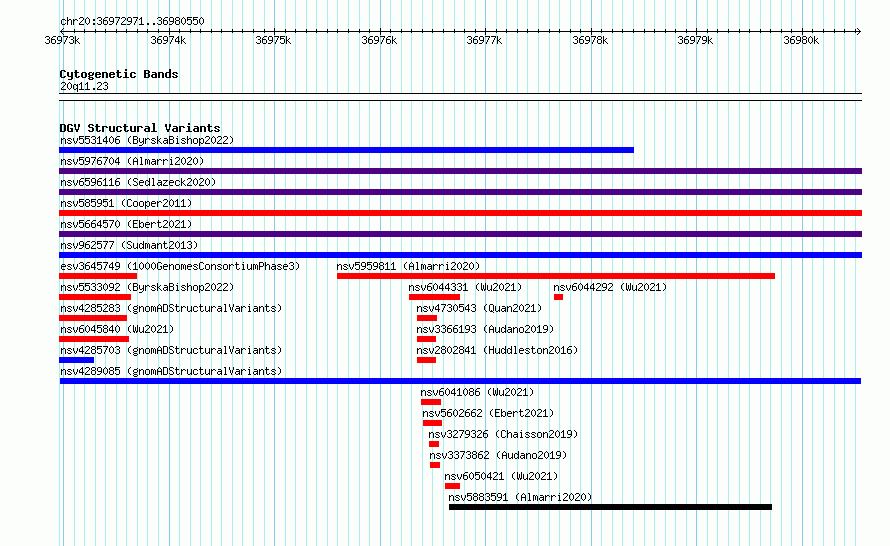This screenshot has height=546, width=890.
Task: Select the red nsv585951 variant bar
Action: tap(460, 213)
